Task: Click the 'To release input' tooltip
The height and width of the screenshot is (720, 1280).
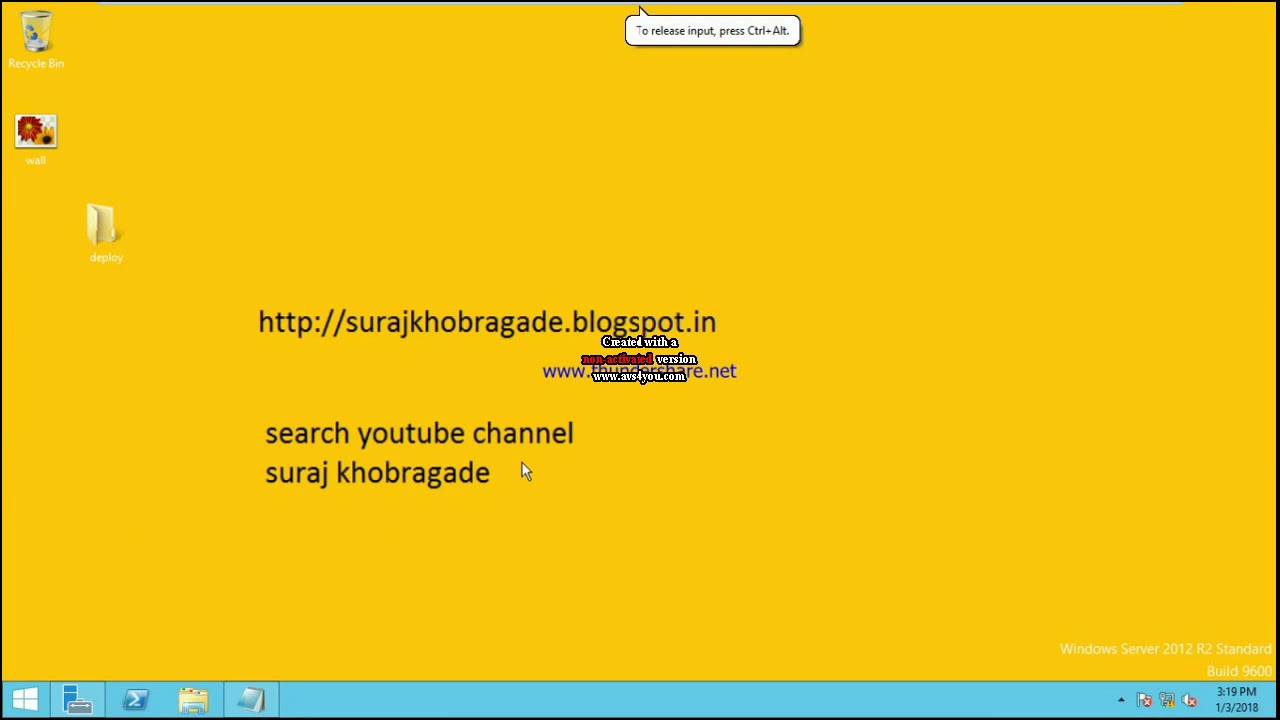Action: point(712,30)
